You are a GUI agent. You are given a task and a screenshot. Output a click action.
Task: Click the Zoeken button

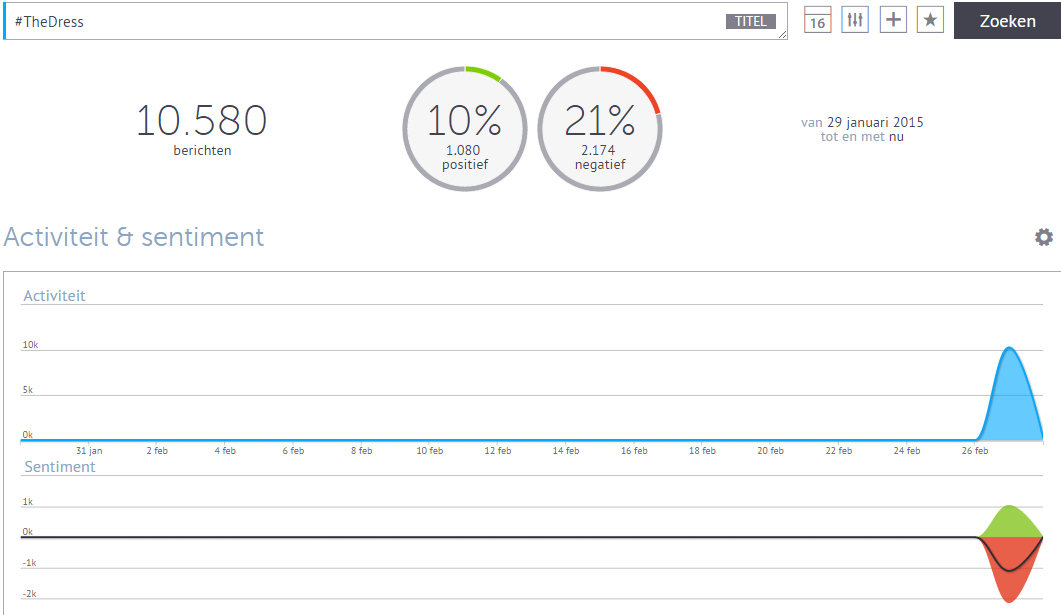(x=1008, y=21)
